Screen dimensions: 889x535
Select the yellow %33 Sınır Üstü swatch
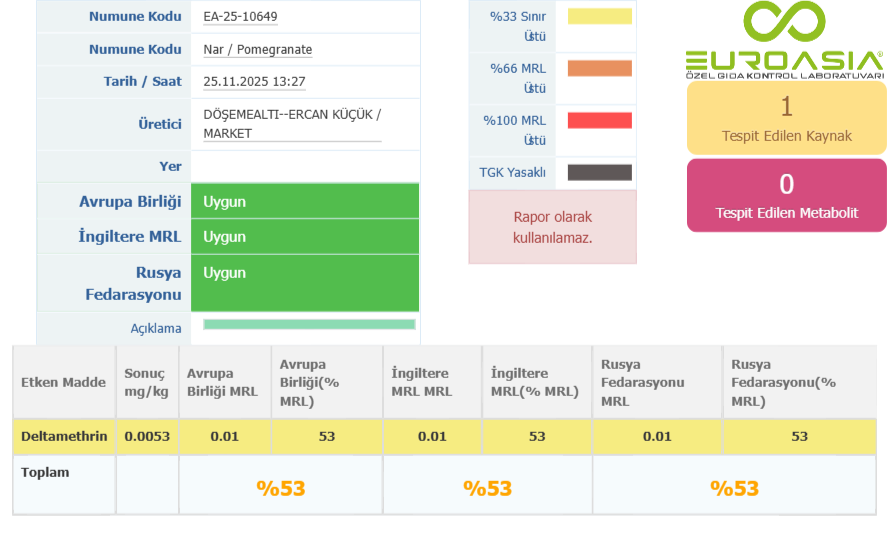tap(599, 16)
